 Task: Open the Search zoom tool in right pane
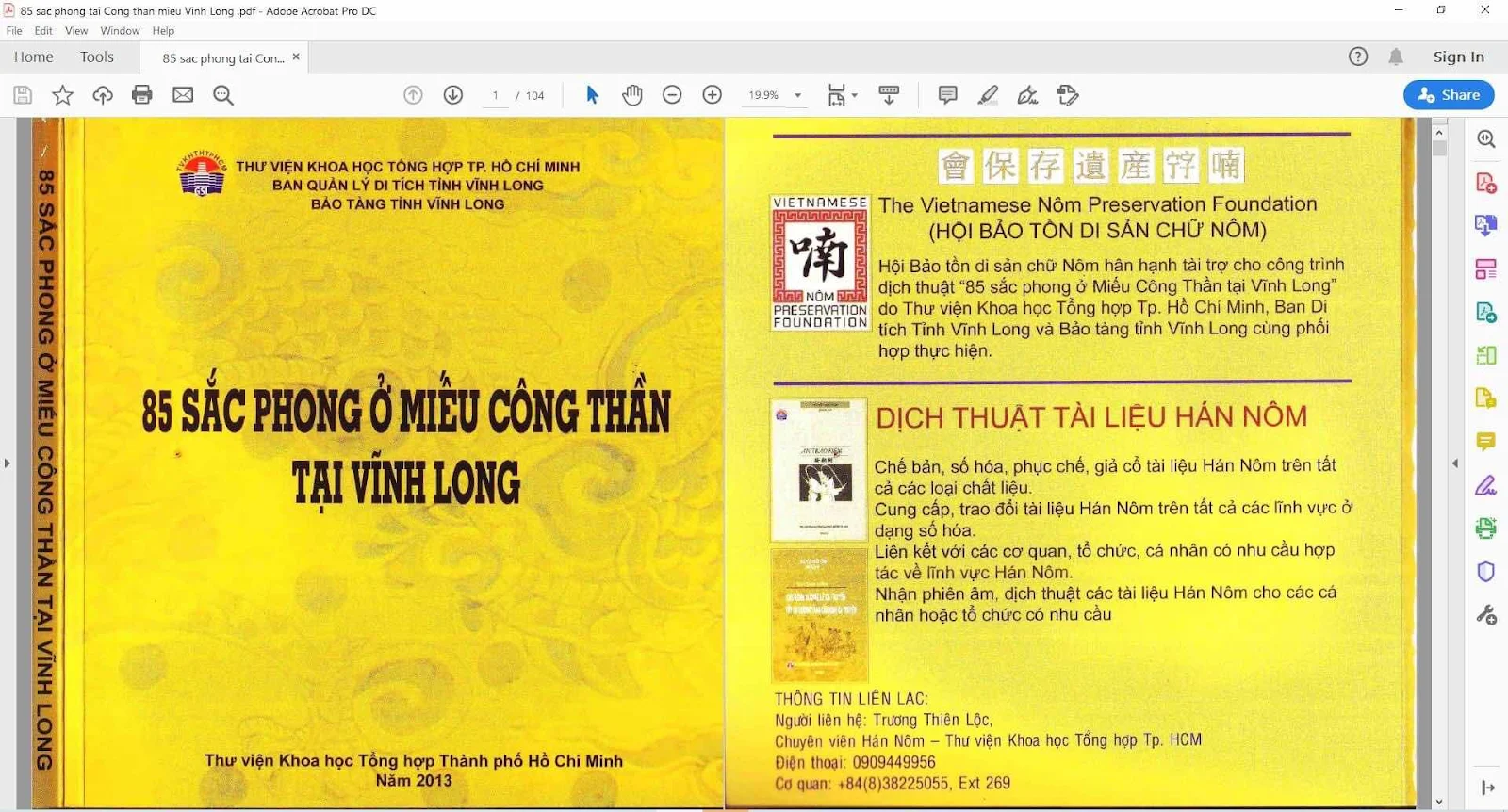(x=1486, y=138)
